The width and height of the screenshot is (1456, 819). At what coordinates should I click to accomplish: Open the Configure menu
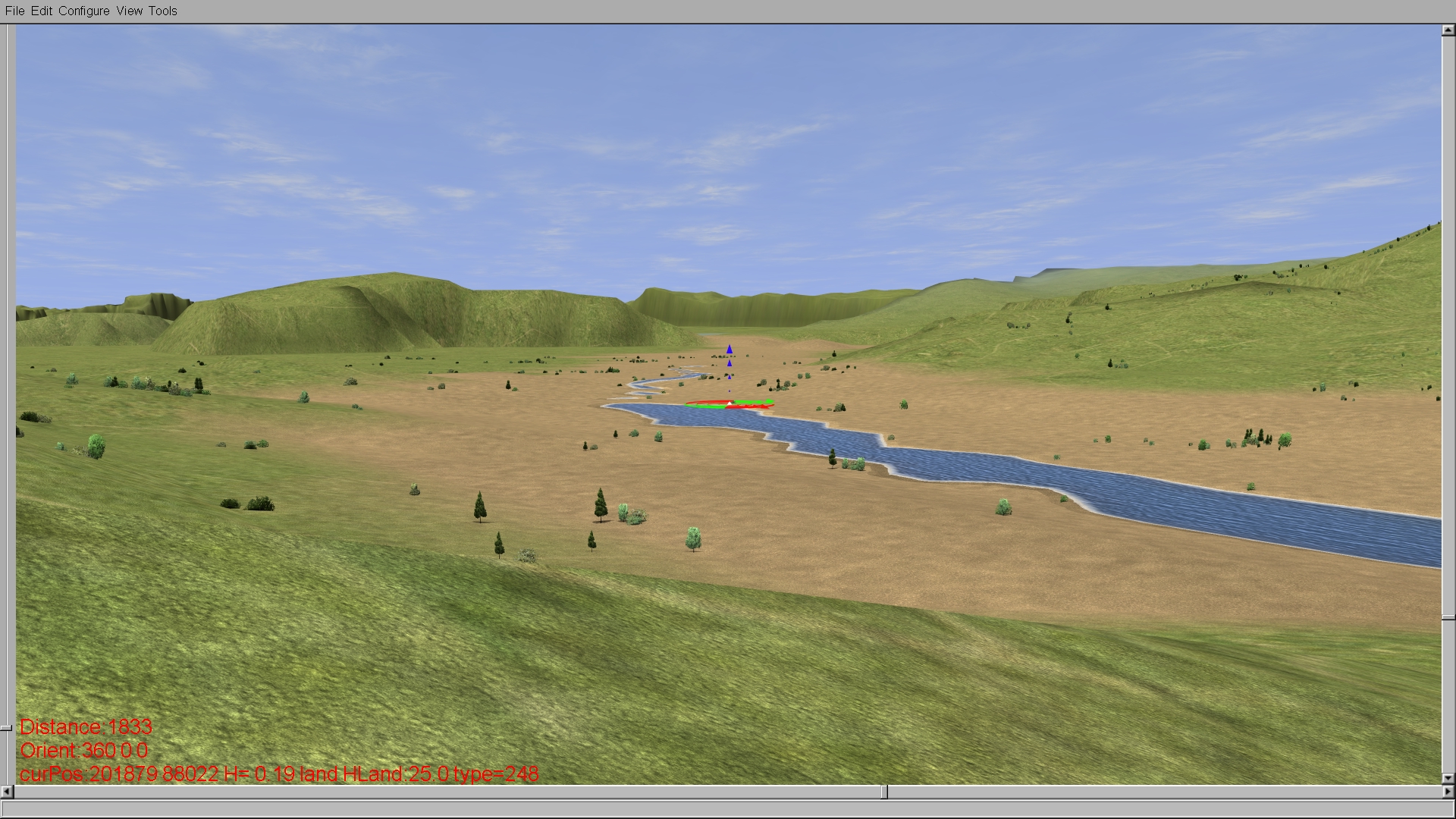click(83, 11)
